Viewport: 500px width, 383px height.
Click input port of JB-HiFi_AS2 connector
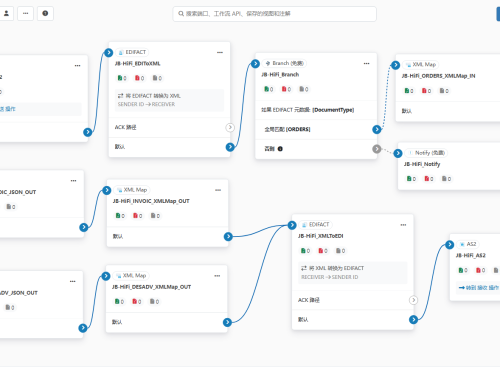(450, 245)
